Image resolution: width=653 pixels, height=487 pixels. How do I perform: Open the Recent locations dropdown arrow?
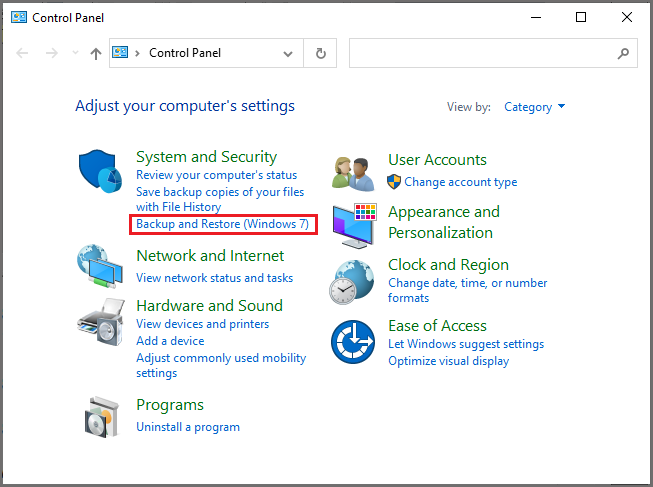75,52
